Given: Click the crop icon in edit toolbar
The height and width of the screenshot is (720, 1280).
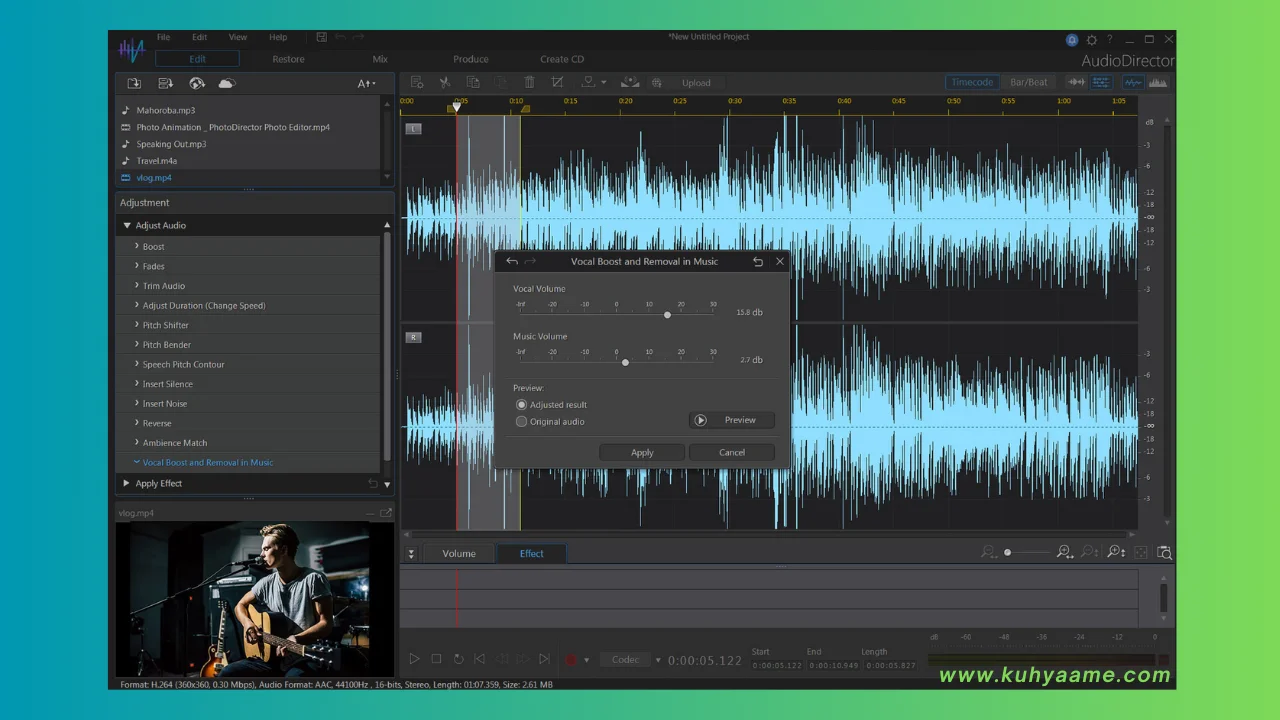Looking at the screenshot, I should tap(557, 83).
